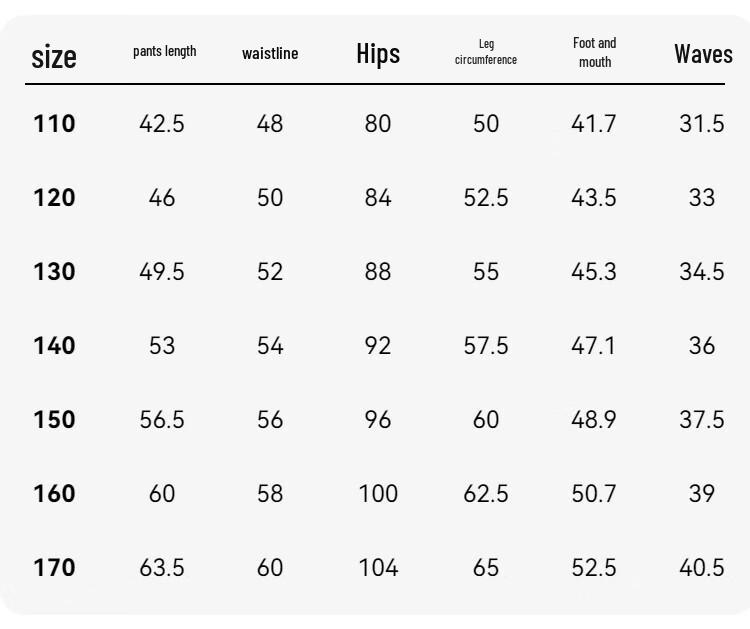
Task: Select the size 140 row label
Action: pyautogui.click(x=54, y=345)
